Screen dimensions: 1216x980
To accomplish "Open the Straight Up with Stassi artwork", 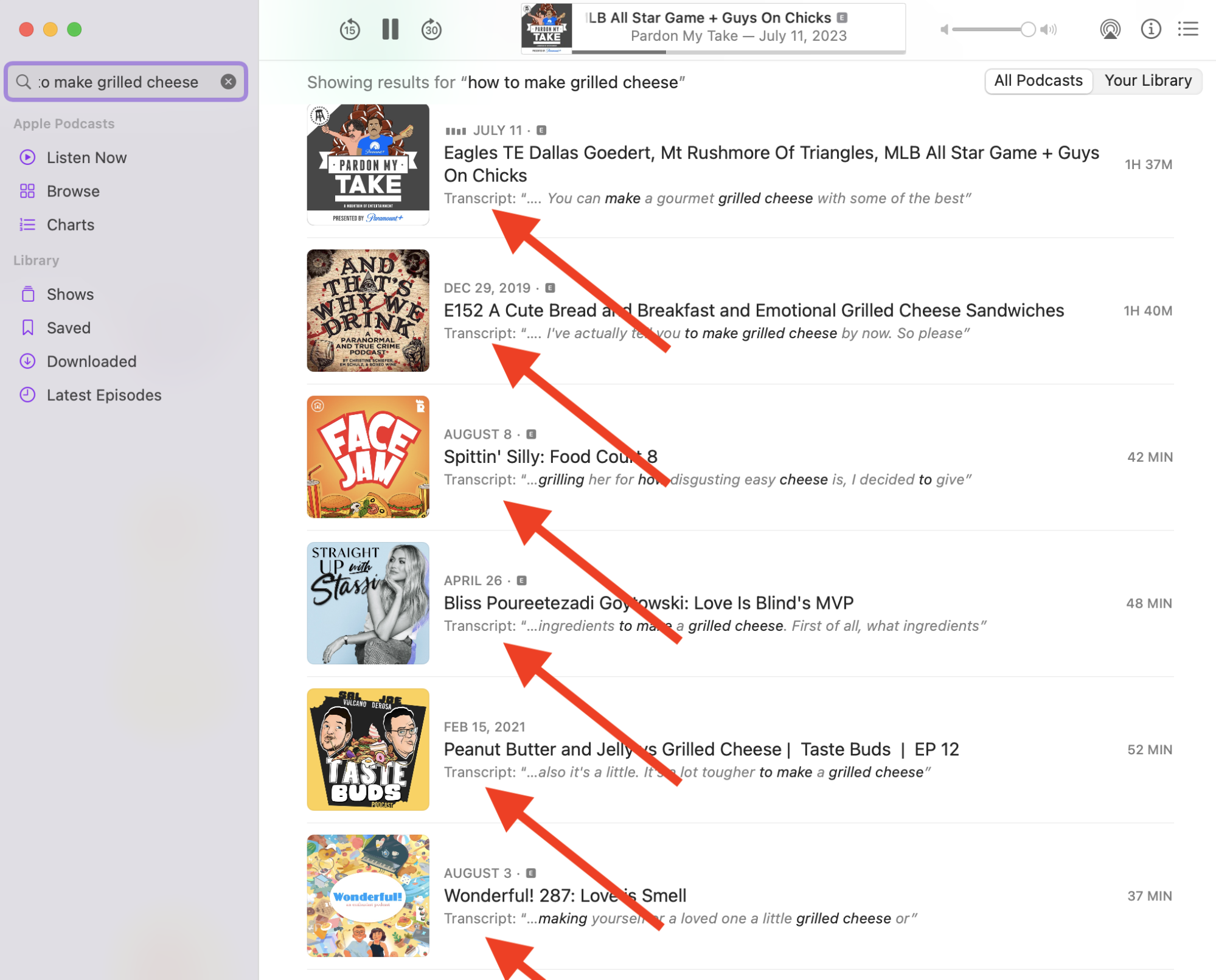I will click(368, 603).
